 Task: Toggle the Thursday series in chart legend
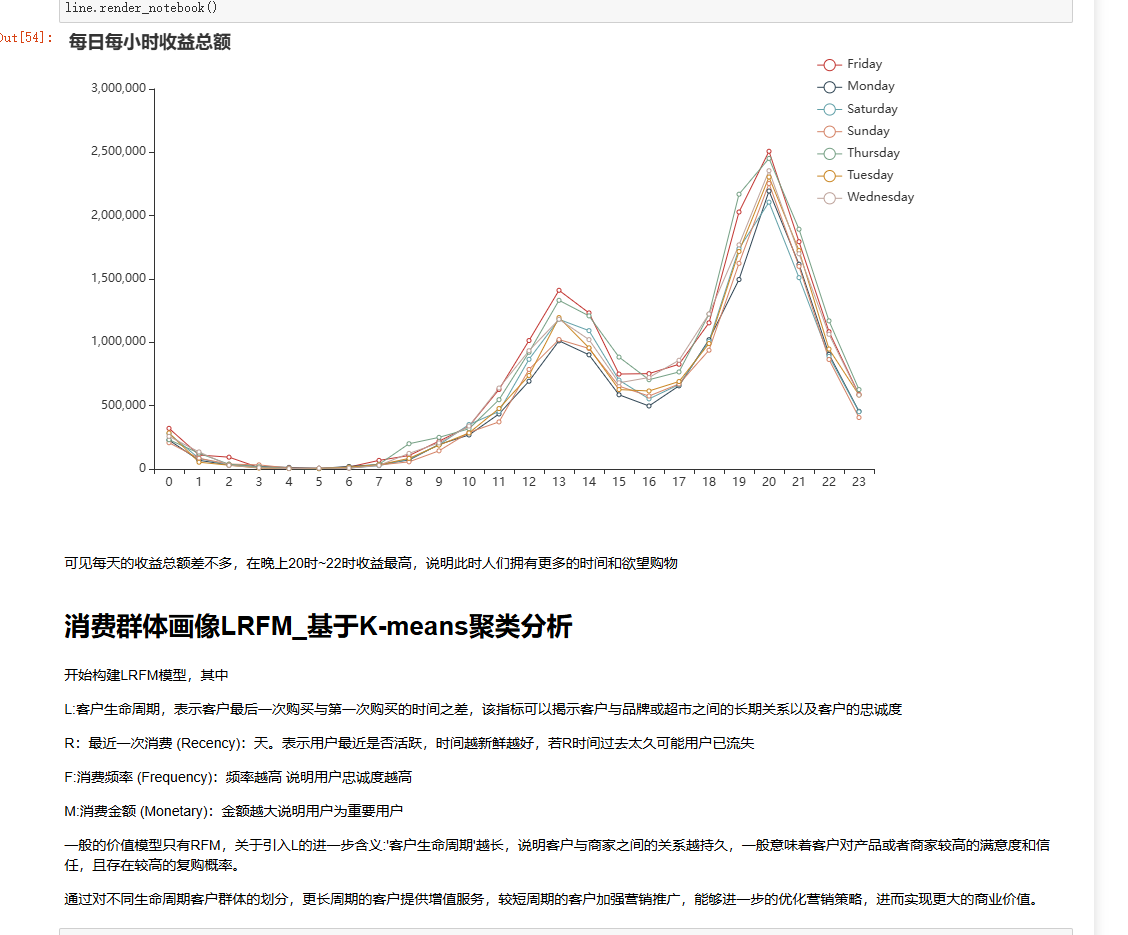859,153
